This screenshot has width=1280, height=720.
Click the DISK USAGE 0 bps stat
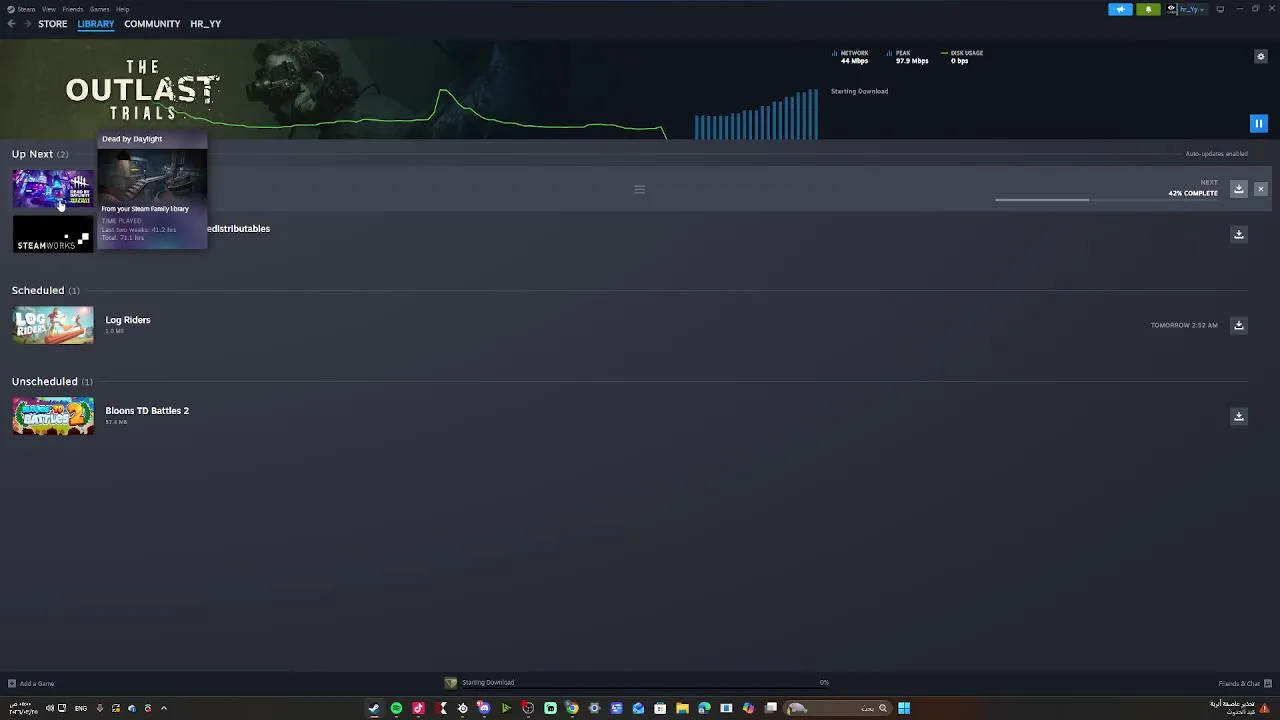pos(962,57)
